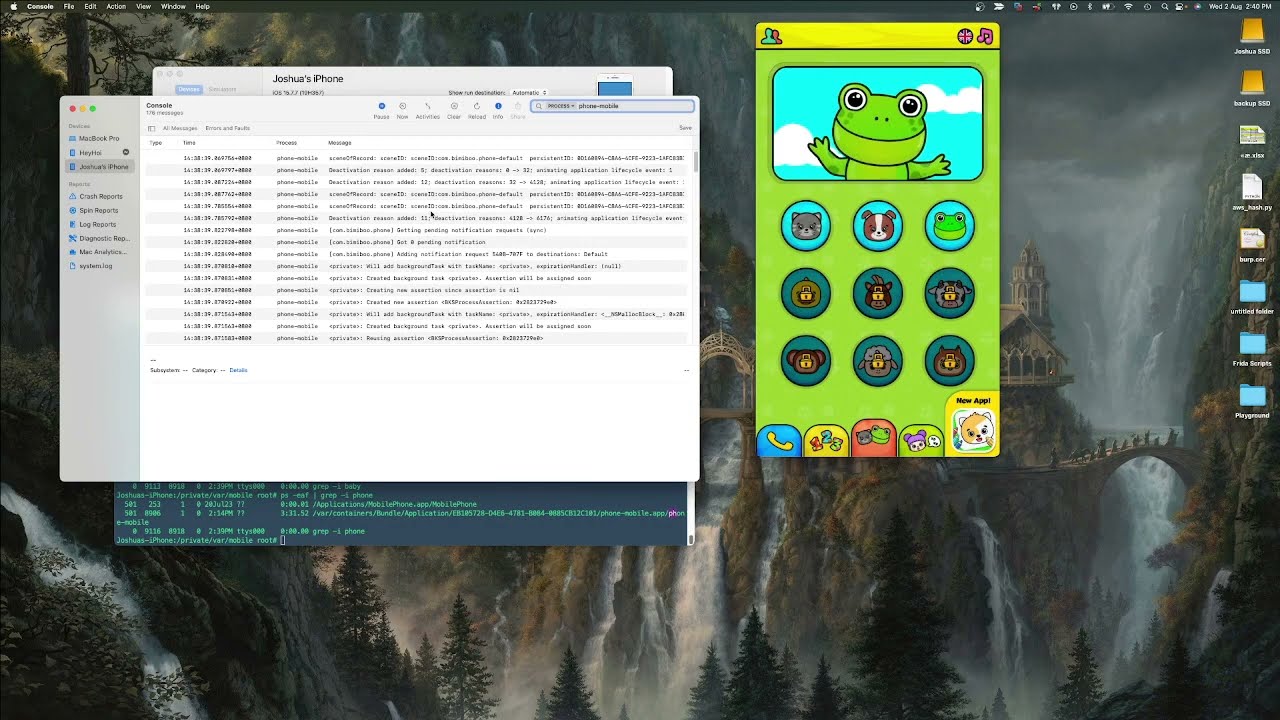Open the PROCESS filter token dropdown

click(x=559, y=106)
